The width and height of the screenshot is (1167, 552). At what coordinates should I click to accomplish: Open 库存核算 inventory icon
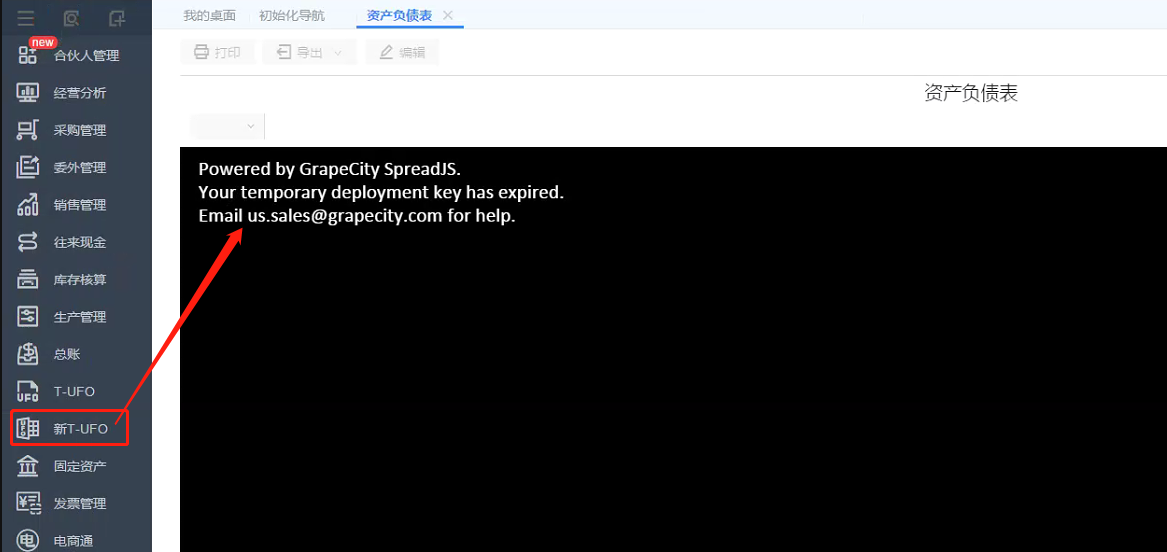pos(28,280)
